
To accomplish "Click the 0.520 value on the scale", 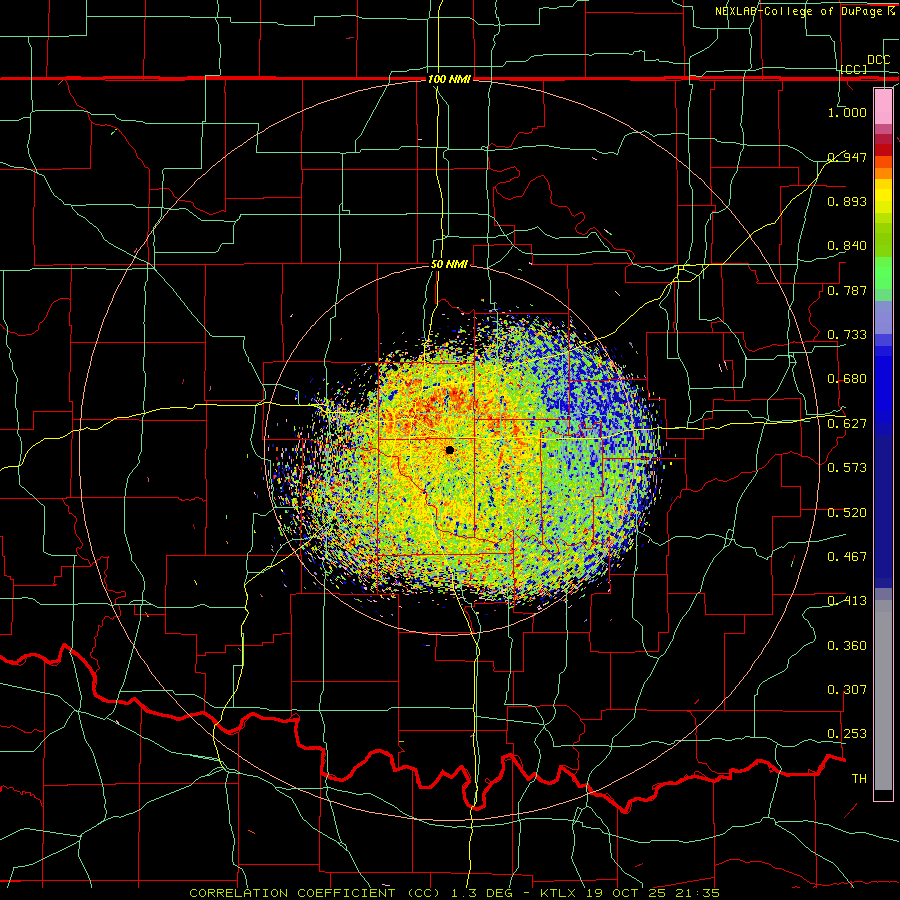I will click(847, 512).
